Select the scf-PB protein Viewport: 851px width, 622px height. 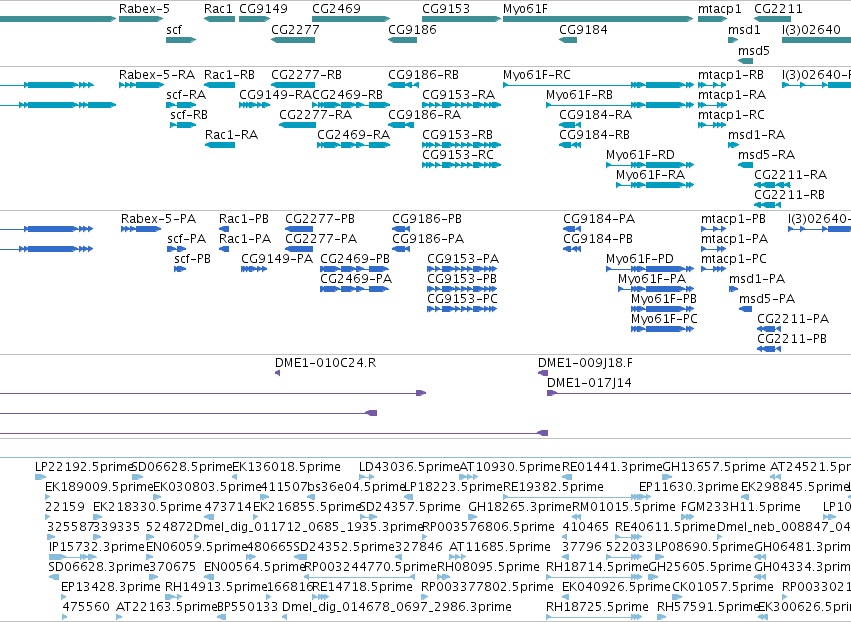[x=180, y=269]
